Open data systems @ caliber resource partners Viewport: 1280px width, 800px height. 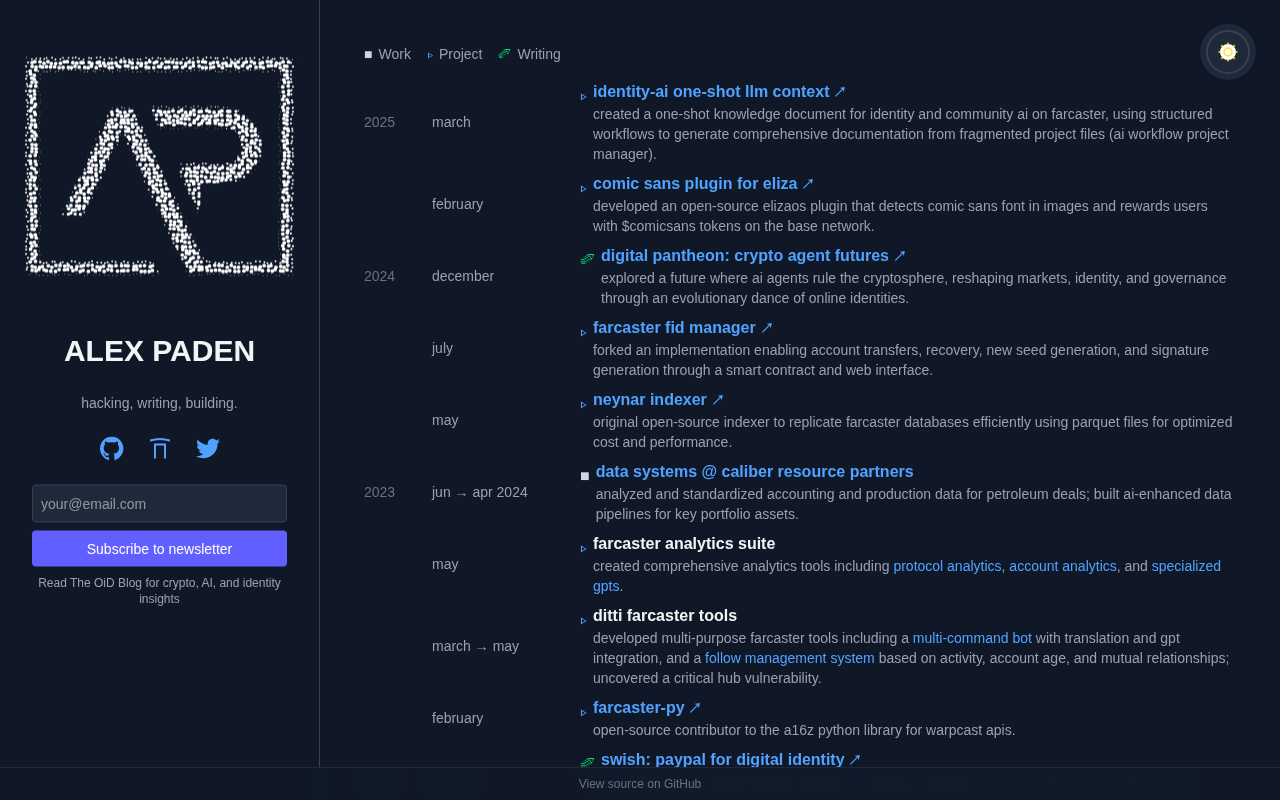(x=754, y=472)
